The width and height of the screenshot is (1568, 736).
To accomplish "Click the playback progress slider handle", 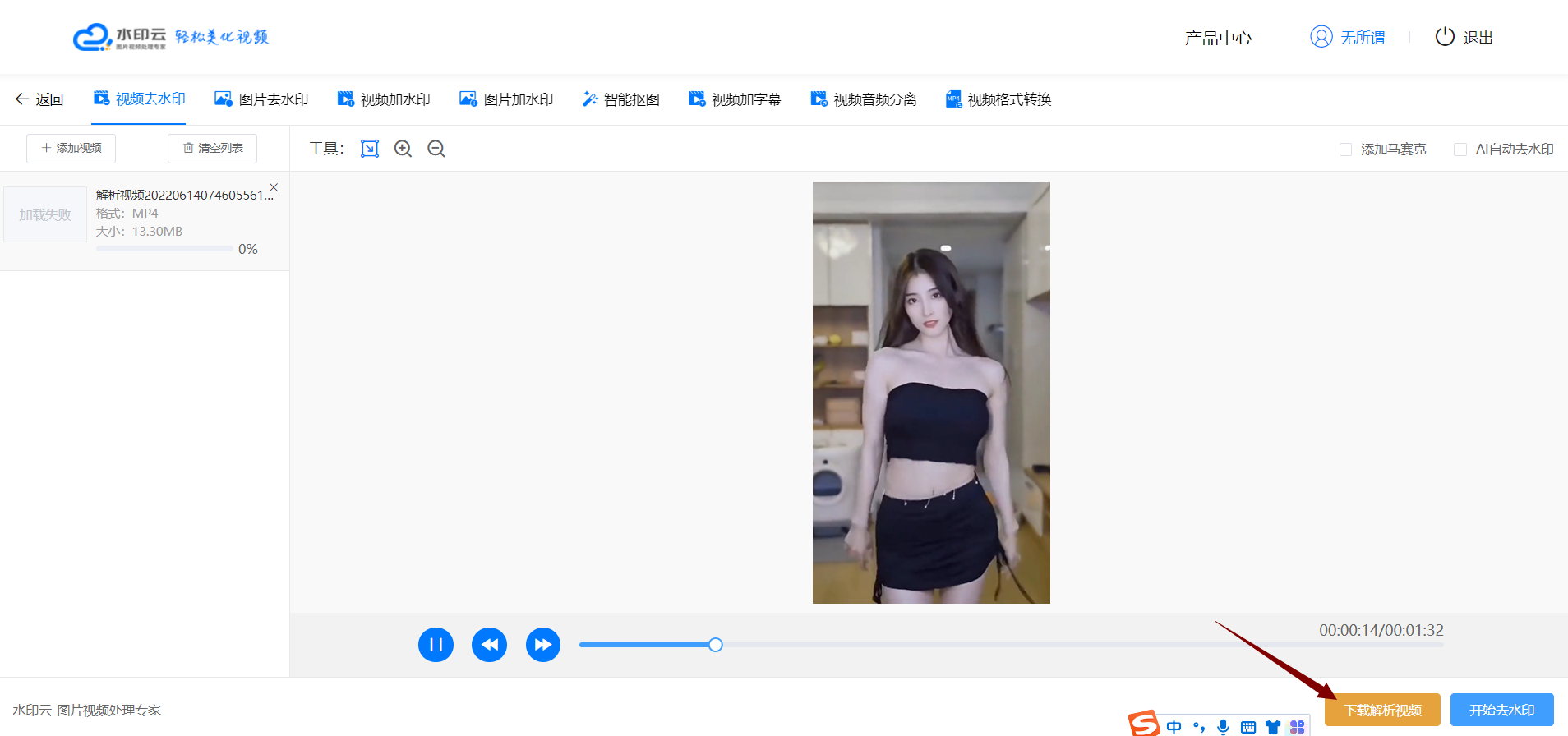I will click(716, 645).
